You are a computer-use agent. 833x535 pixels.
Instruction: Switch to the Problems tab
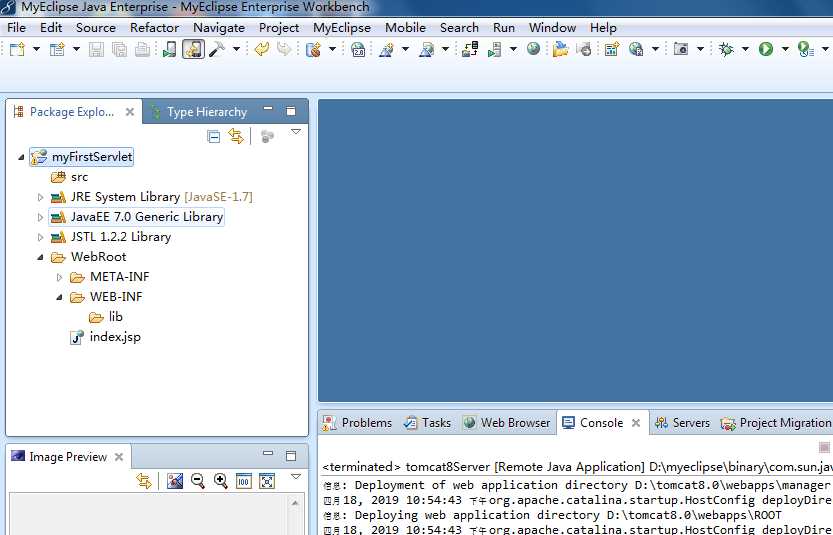pos(357,423)
